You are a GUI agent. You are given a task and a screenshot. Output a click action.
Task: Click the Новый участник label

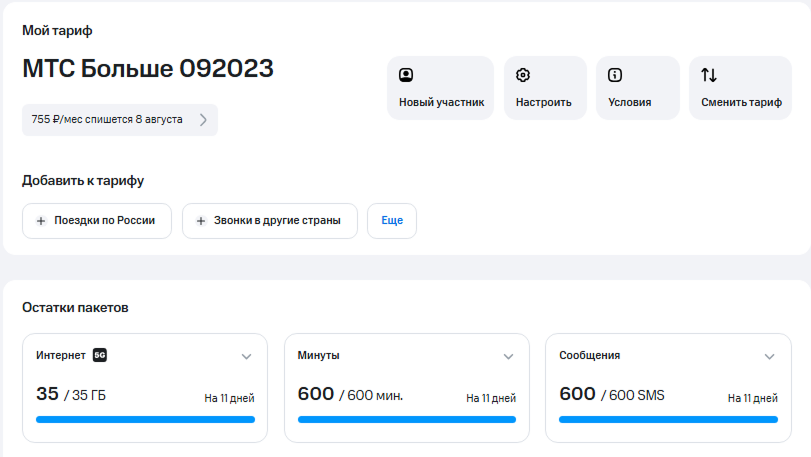pos(442,102)
